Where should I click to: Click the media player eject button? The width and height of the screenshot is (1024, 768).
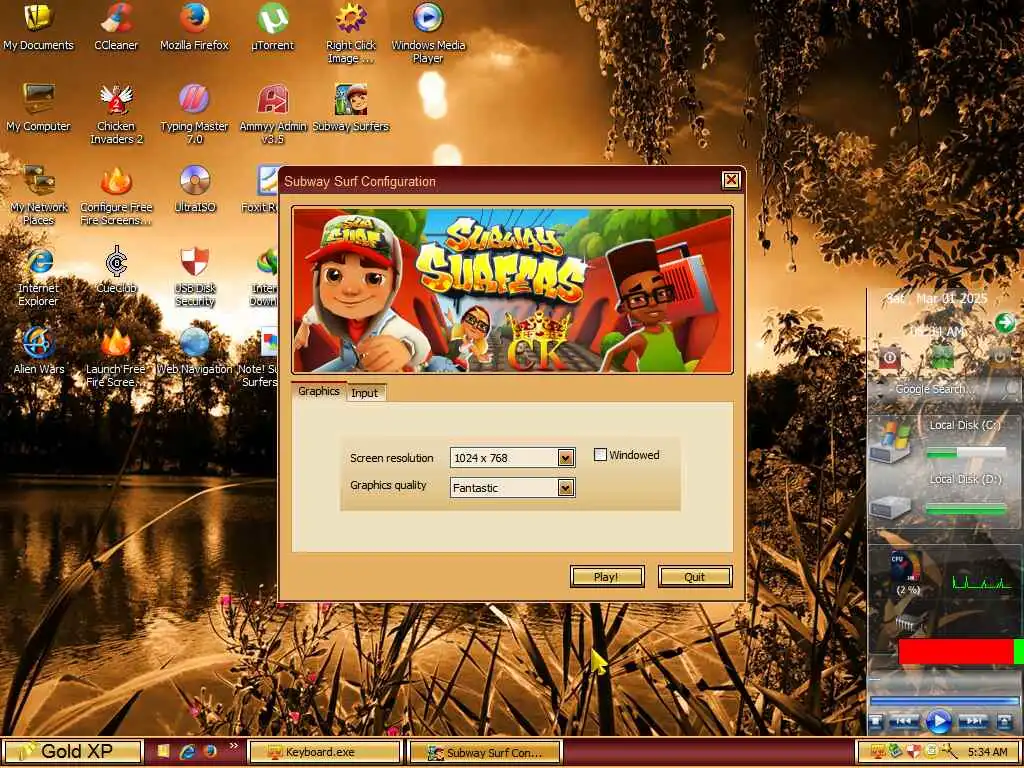1004,722
